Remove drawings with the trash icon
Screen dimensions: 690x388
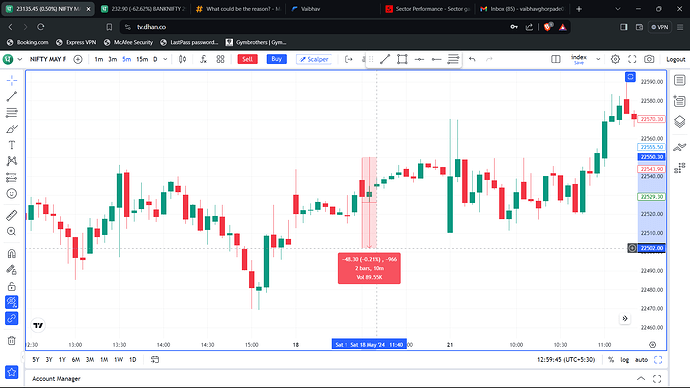pos(12,340)
